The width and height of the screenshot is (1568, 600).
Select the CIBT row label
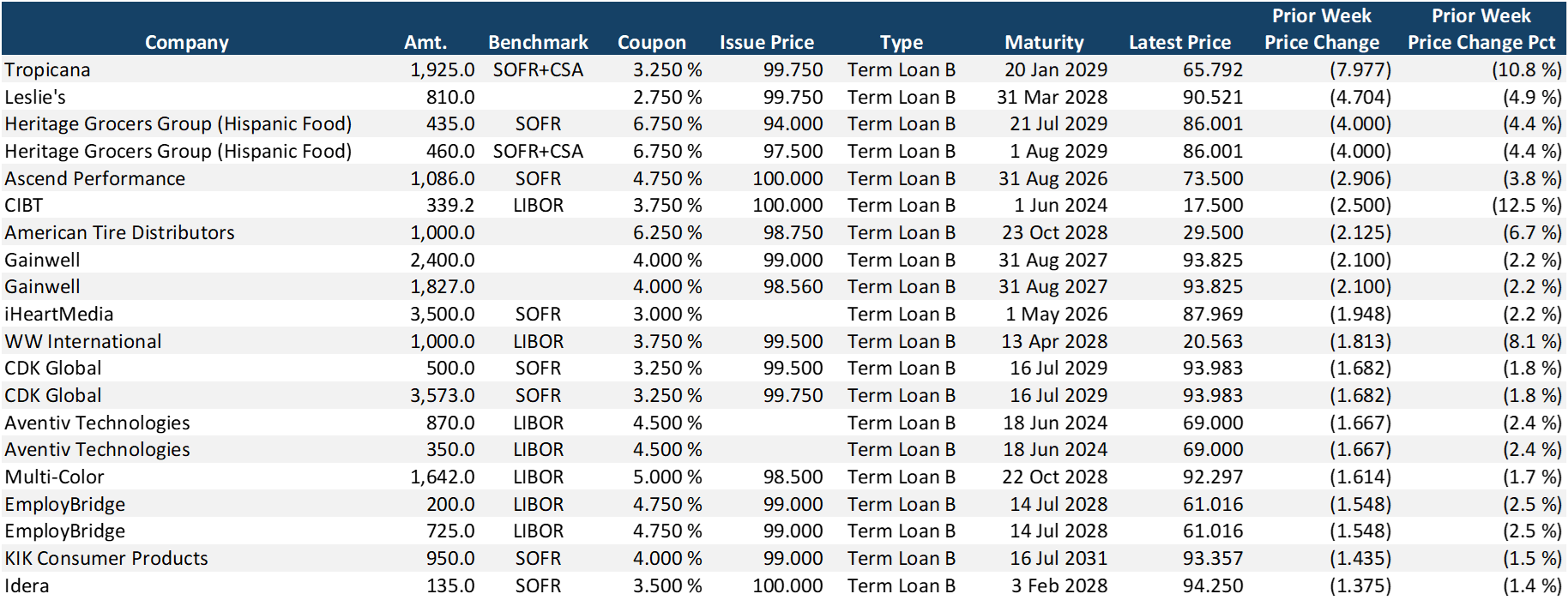23,206
